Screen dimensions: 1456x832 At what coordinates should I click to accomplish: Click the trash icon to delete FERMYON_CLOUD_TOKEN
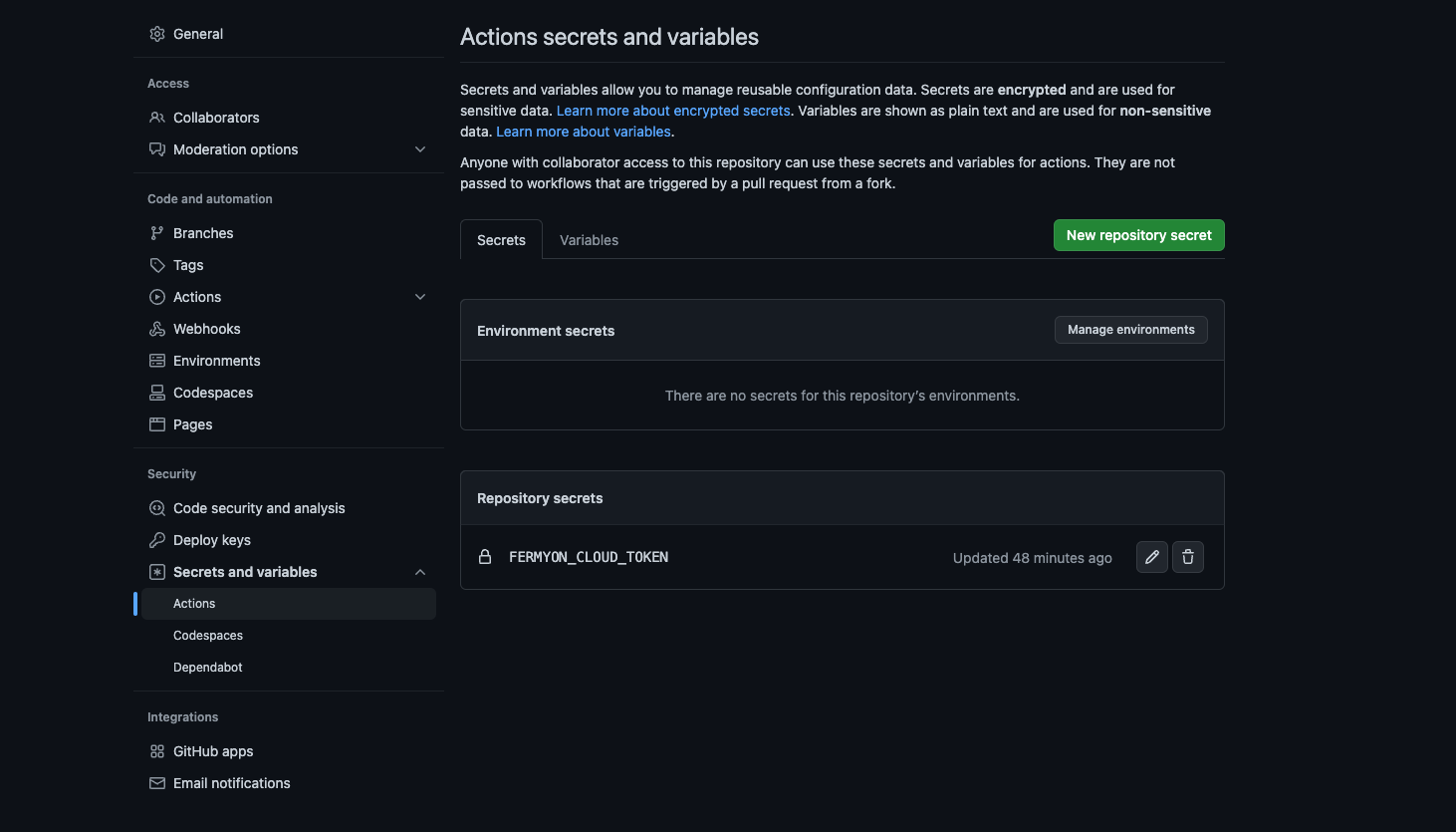pos(1187,557)
